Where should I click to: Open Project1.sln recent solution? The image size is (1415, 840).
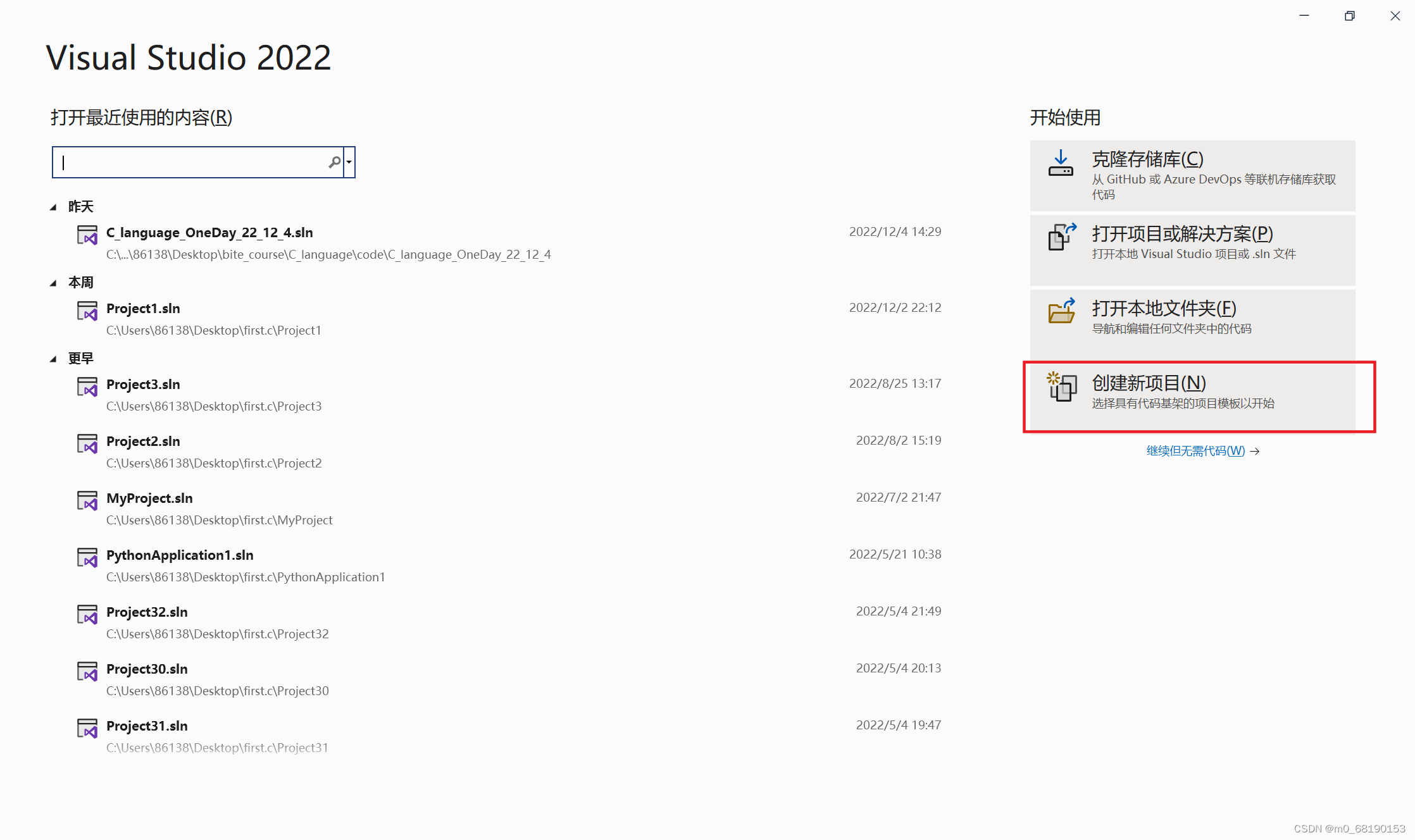click(506, 319)
